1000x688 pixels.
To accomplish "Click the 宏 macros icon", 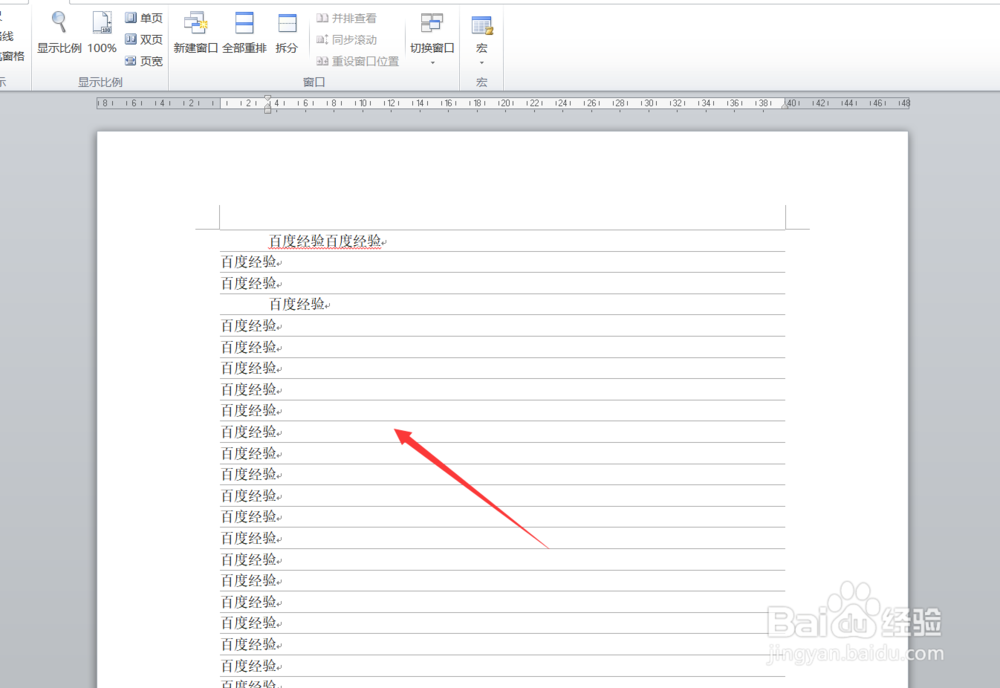I will click(x=482, y=26).
